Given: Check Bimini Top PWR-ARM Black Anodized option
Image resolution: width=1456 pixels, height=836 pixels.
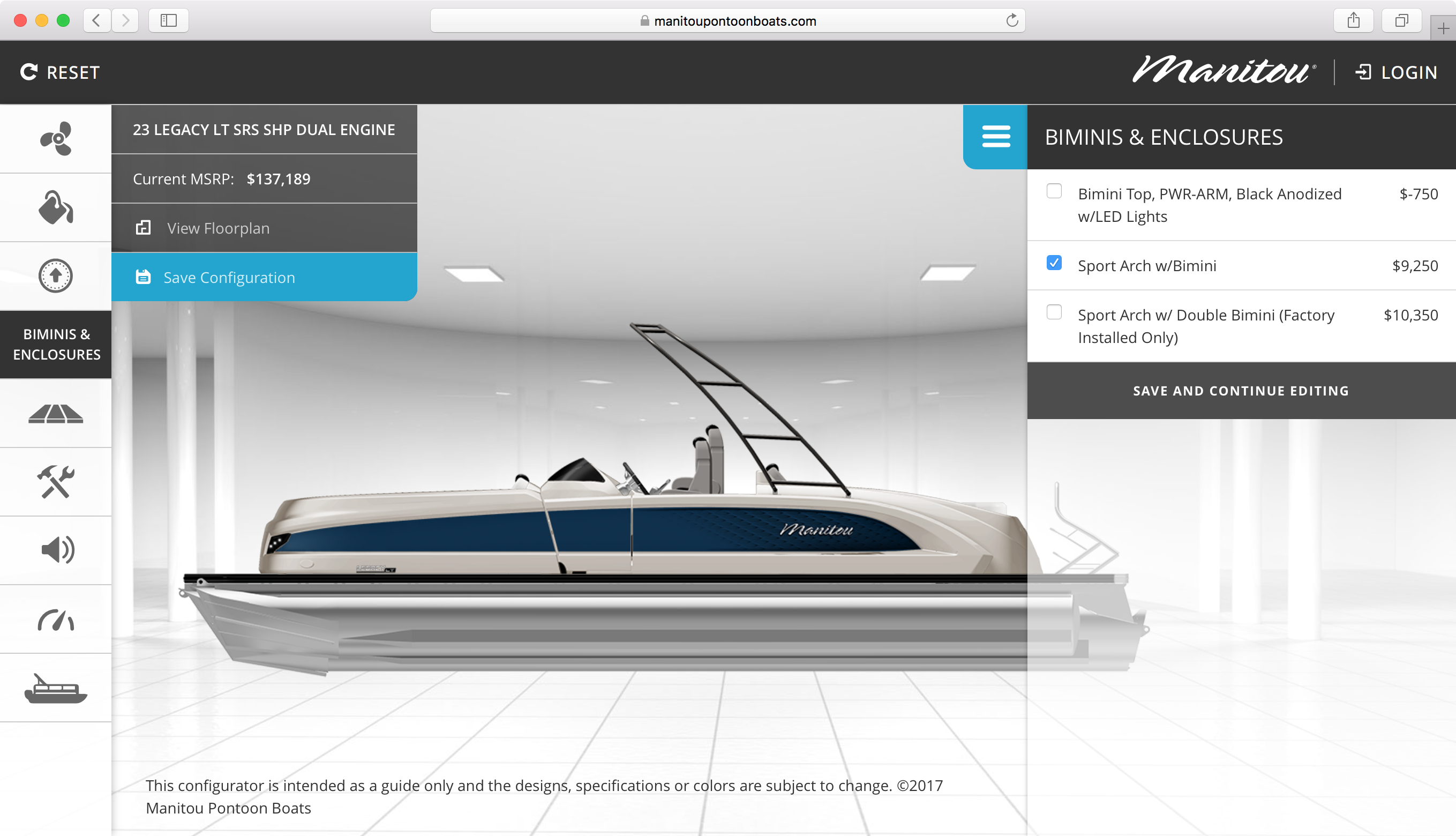Looking at the screenshot, I should [x=1054, y=191].
